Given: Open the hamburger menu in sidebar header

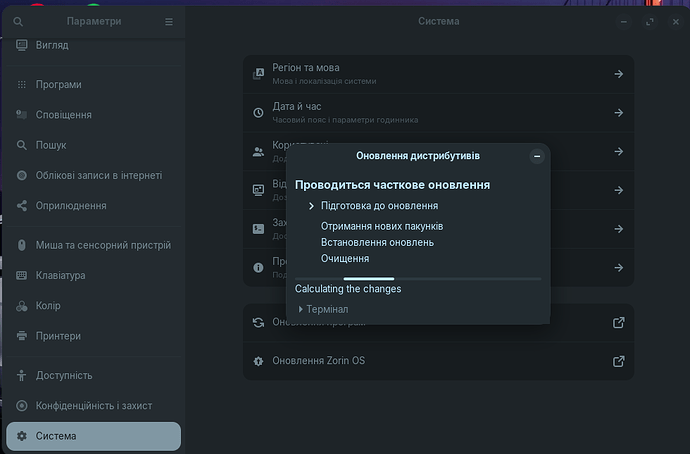Looking at the screenshot, I should point(168,21).
